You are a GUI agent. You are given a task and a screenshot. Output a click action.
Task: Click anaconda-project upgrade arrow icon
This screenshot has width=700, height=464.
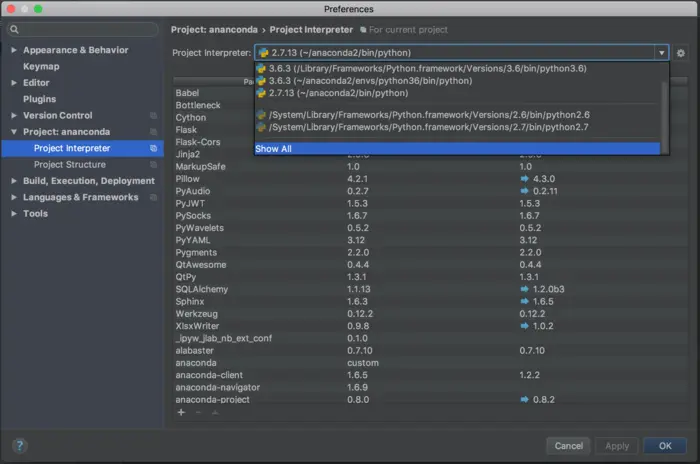(525, 399)
